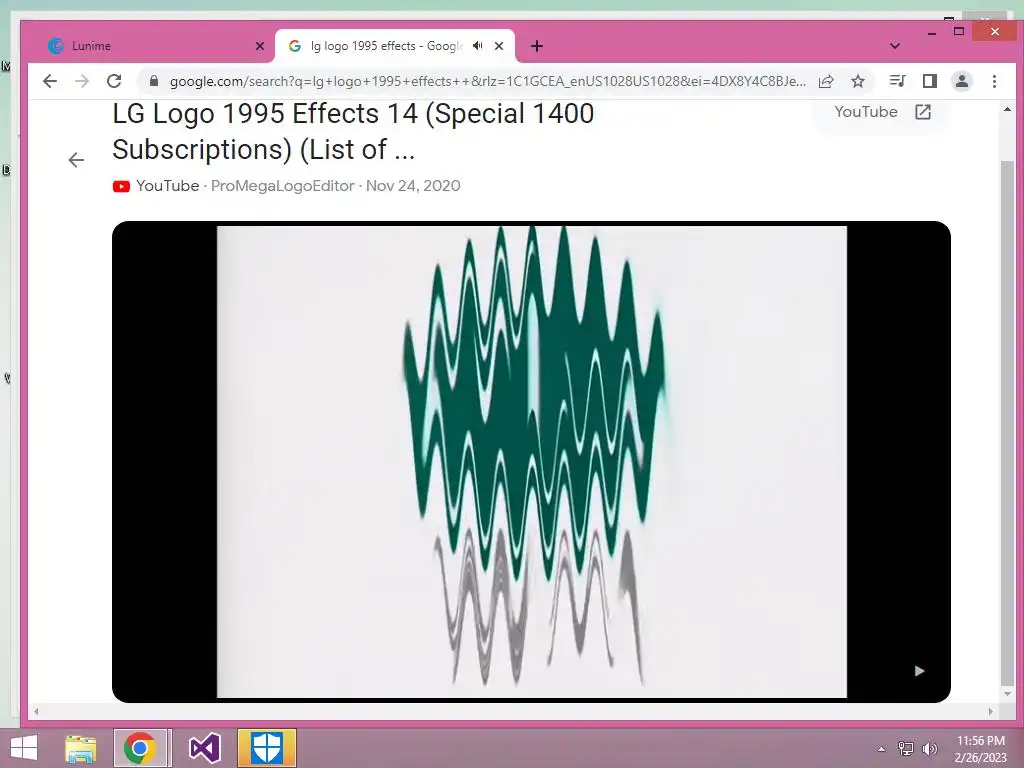This screenshot has height=768, width=1024.
Task: Open the shield security app in taskbar
Action: [266, 748]
